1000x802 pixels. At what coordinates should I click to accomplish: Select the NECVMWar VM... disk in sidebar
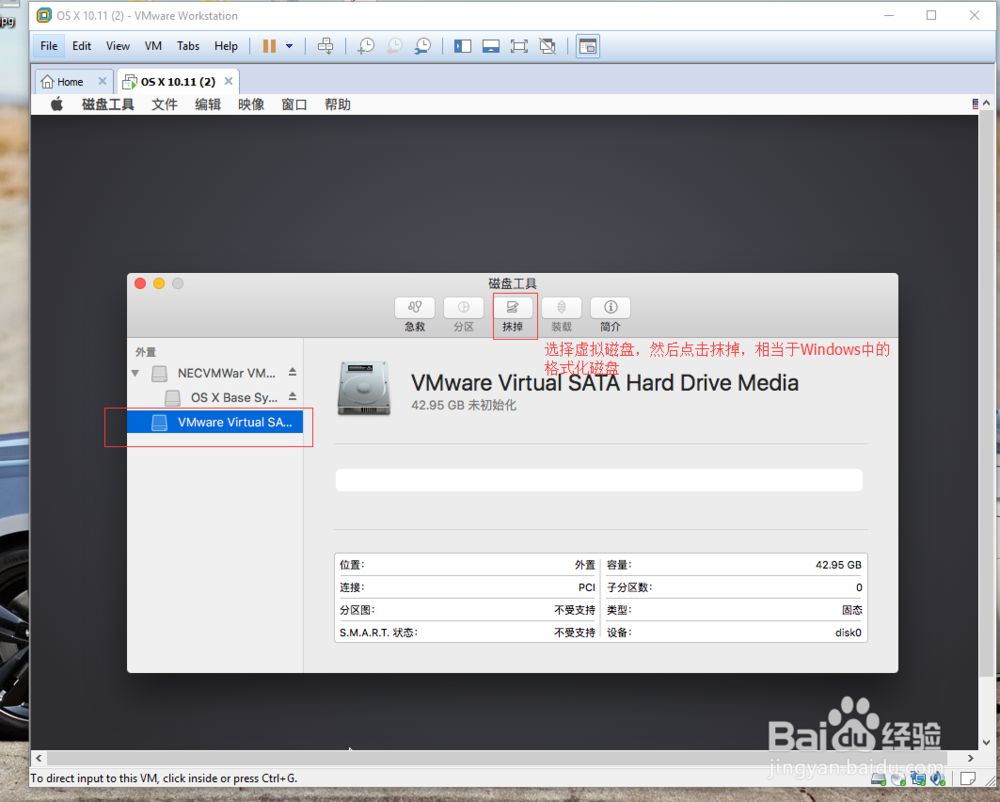(215, 373)
